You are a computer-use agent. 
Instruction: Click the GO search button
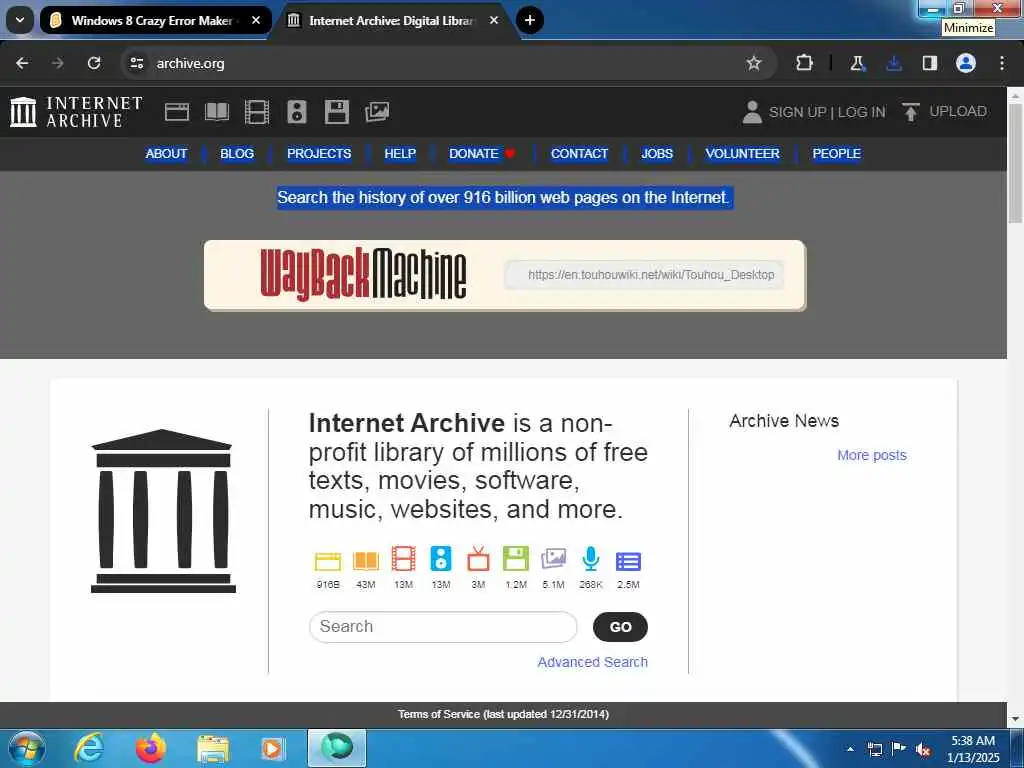coord(620,627)
